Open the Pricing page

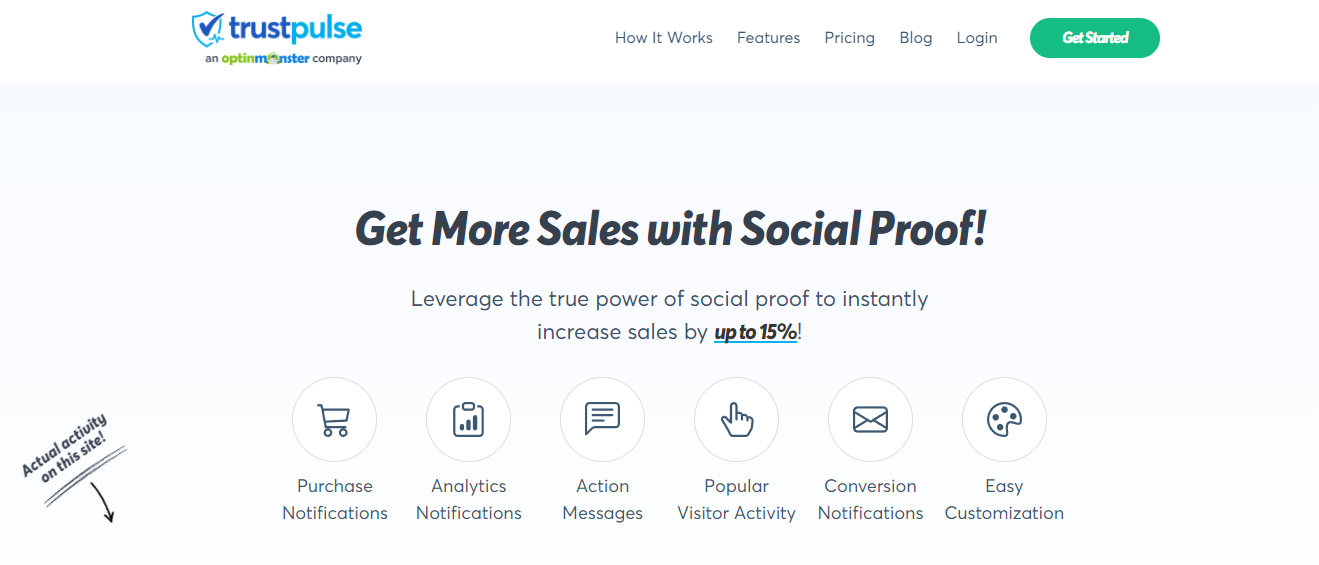849,38
